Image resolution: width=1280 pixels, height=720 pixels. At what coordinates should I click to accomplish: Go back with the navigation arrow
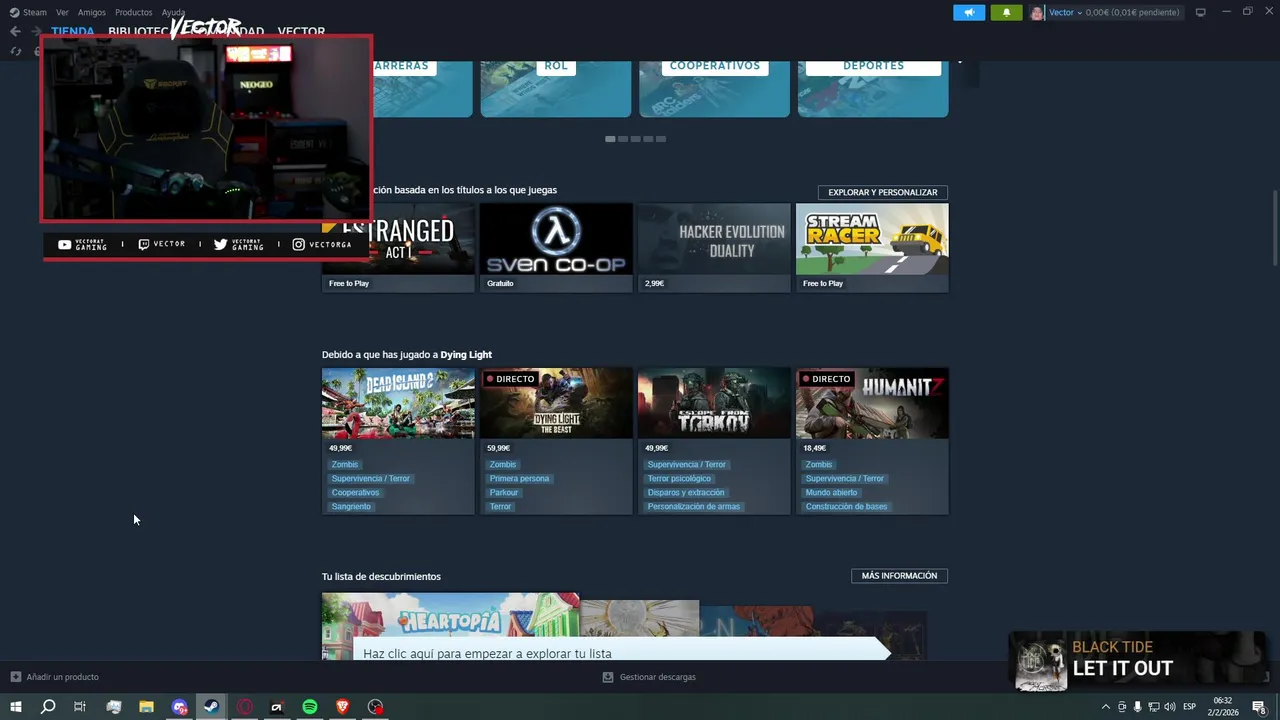pos(15,31)
